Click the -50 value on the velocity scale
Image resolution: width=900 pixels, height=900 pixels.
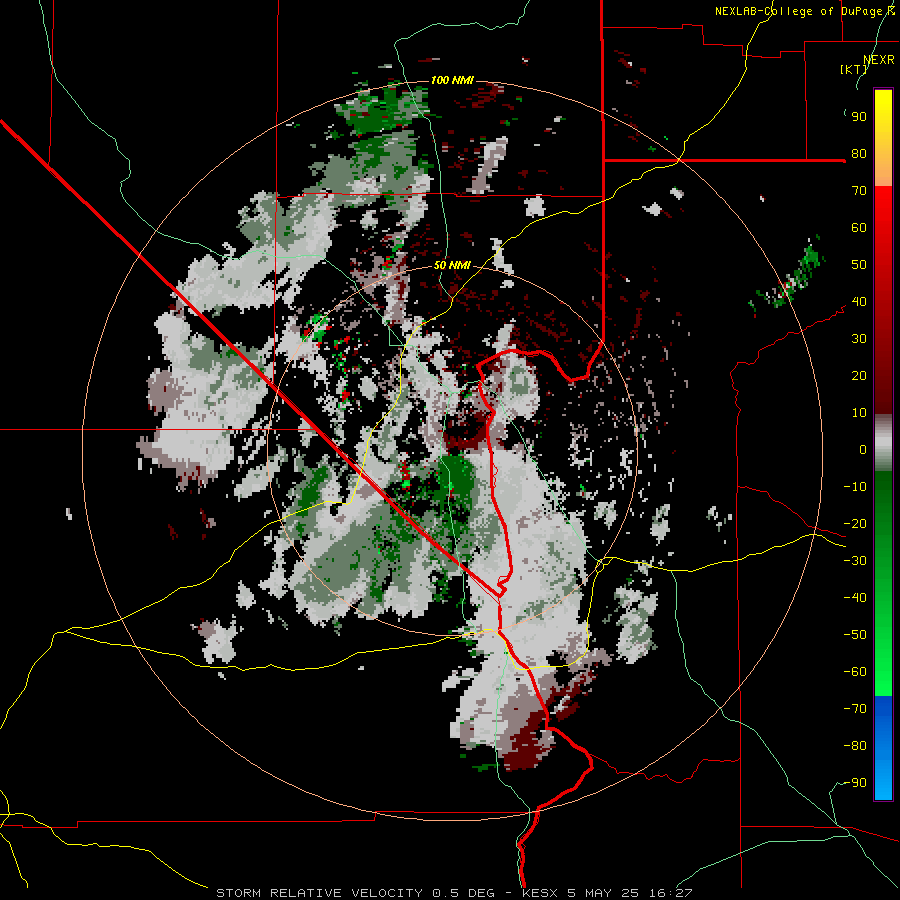(x=855, y=635)
